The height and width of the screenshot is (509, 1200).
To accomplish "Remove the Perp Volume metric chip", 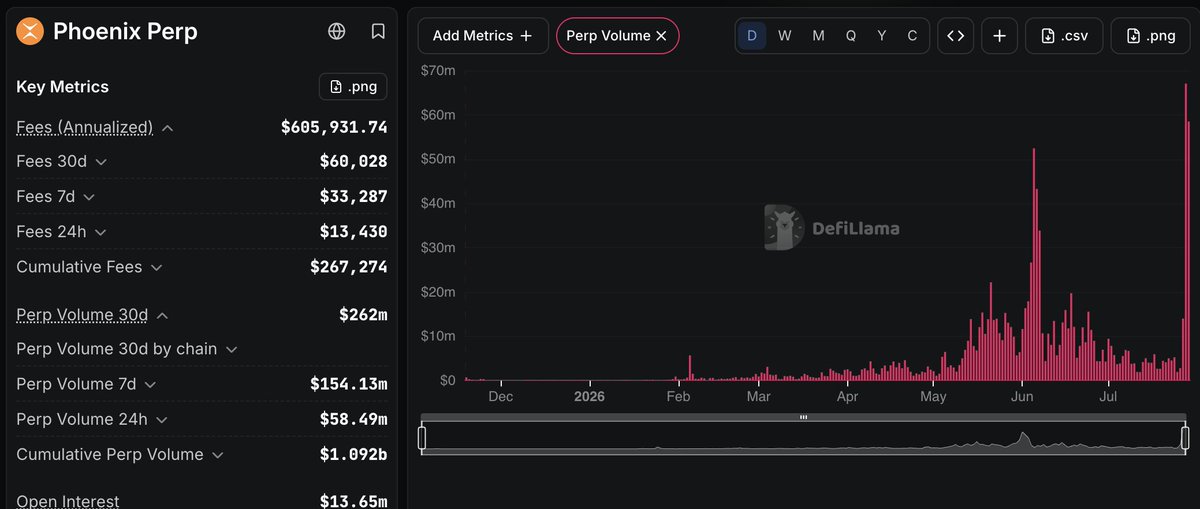I will (660, 36).
